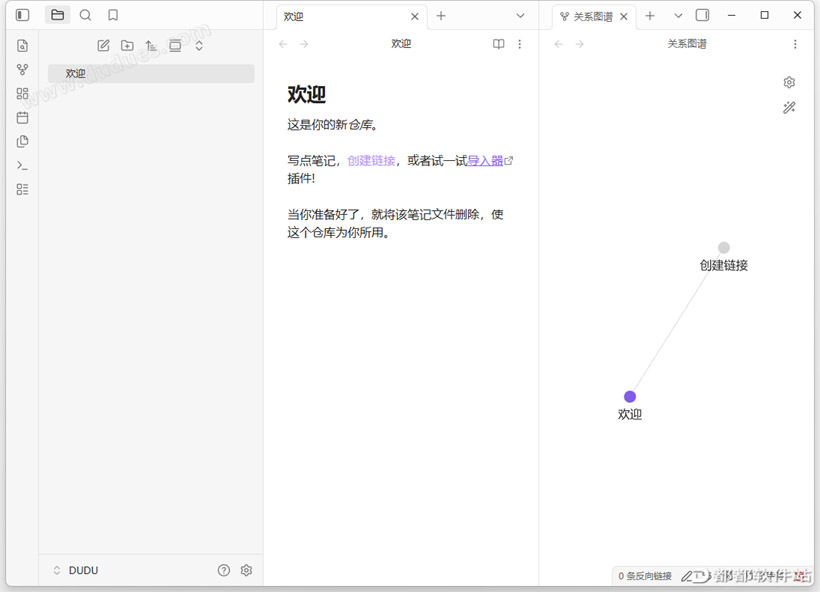Screen dimensions: 820x592
Task: Open help question mark icon
Action: click(224, 570)
